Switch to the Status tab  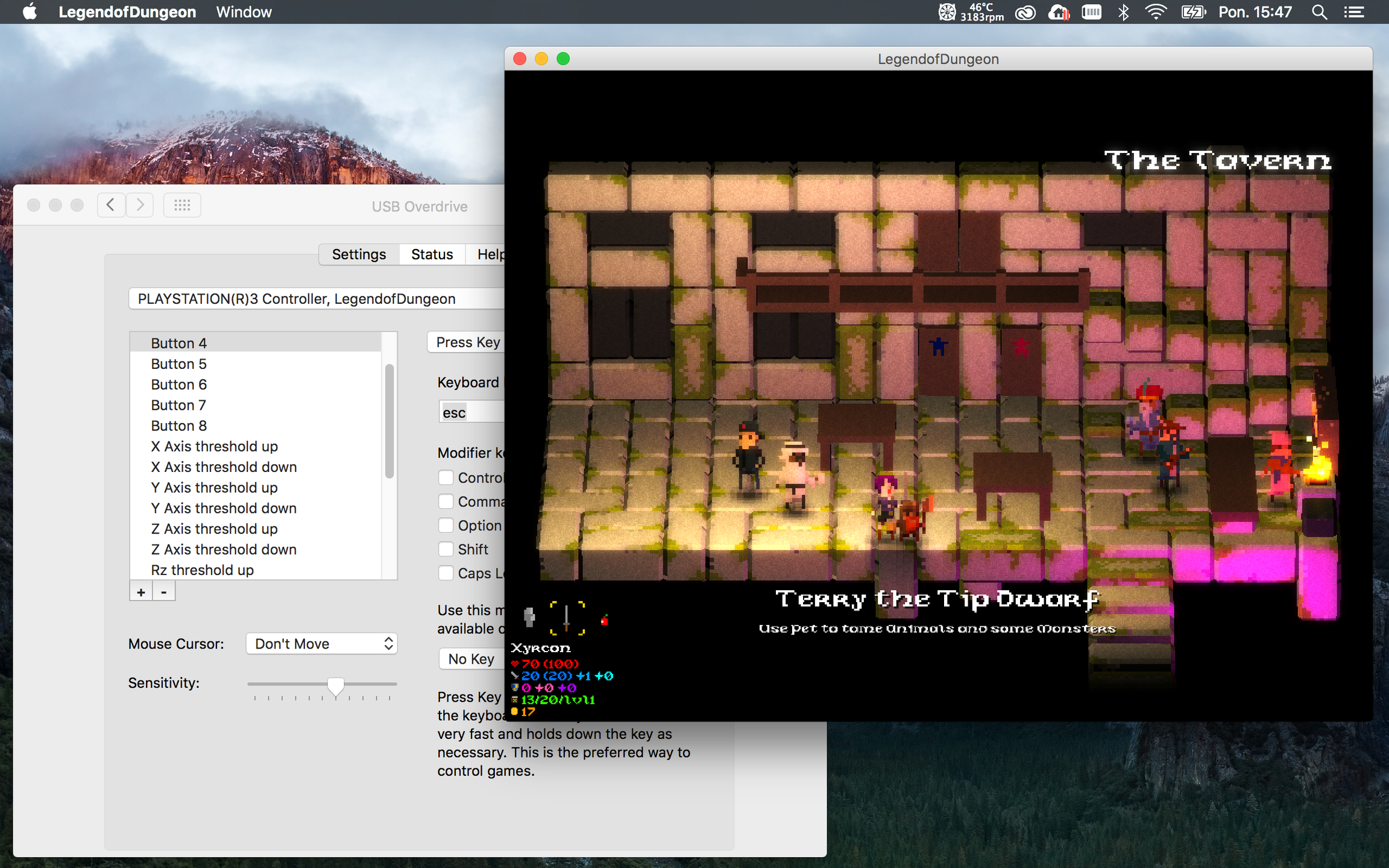click(x=432, y=254)
